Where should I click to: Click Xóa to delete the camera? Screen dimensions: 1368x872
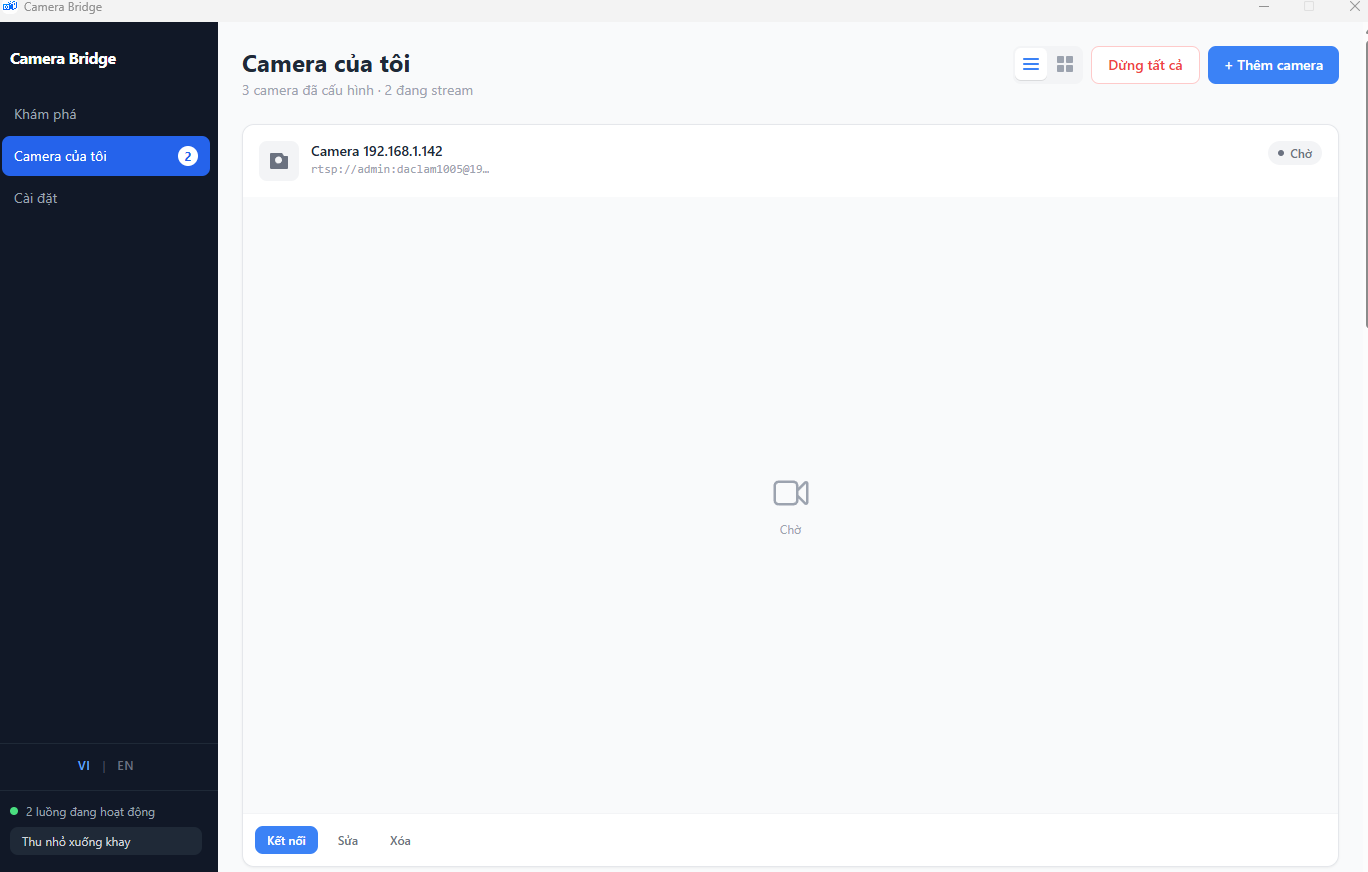[x=400, y=840]
